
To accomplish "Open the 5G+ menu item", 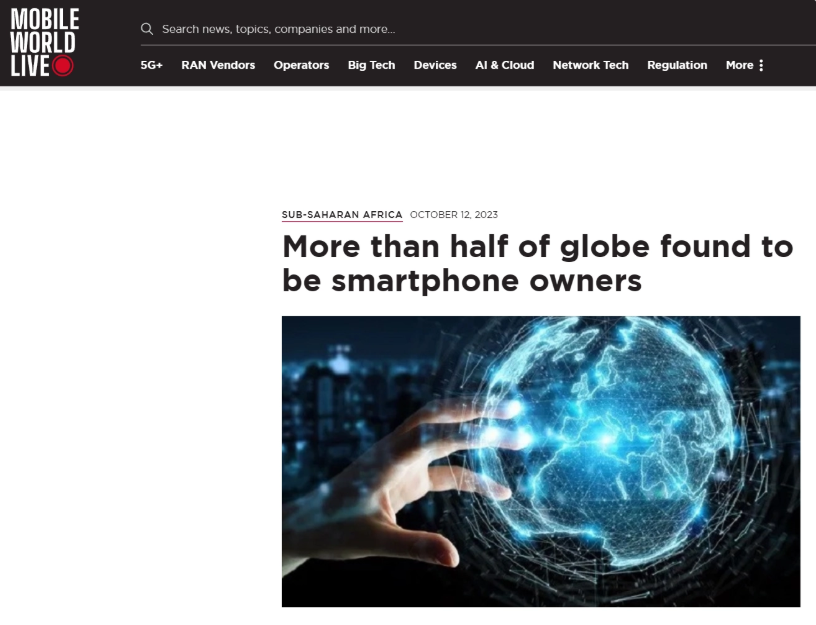I will tap(151, 65).
